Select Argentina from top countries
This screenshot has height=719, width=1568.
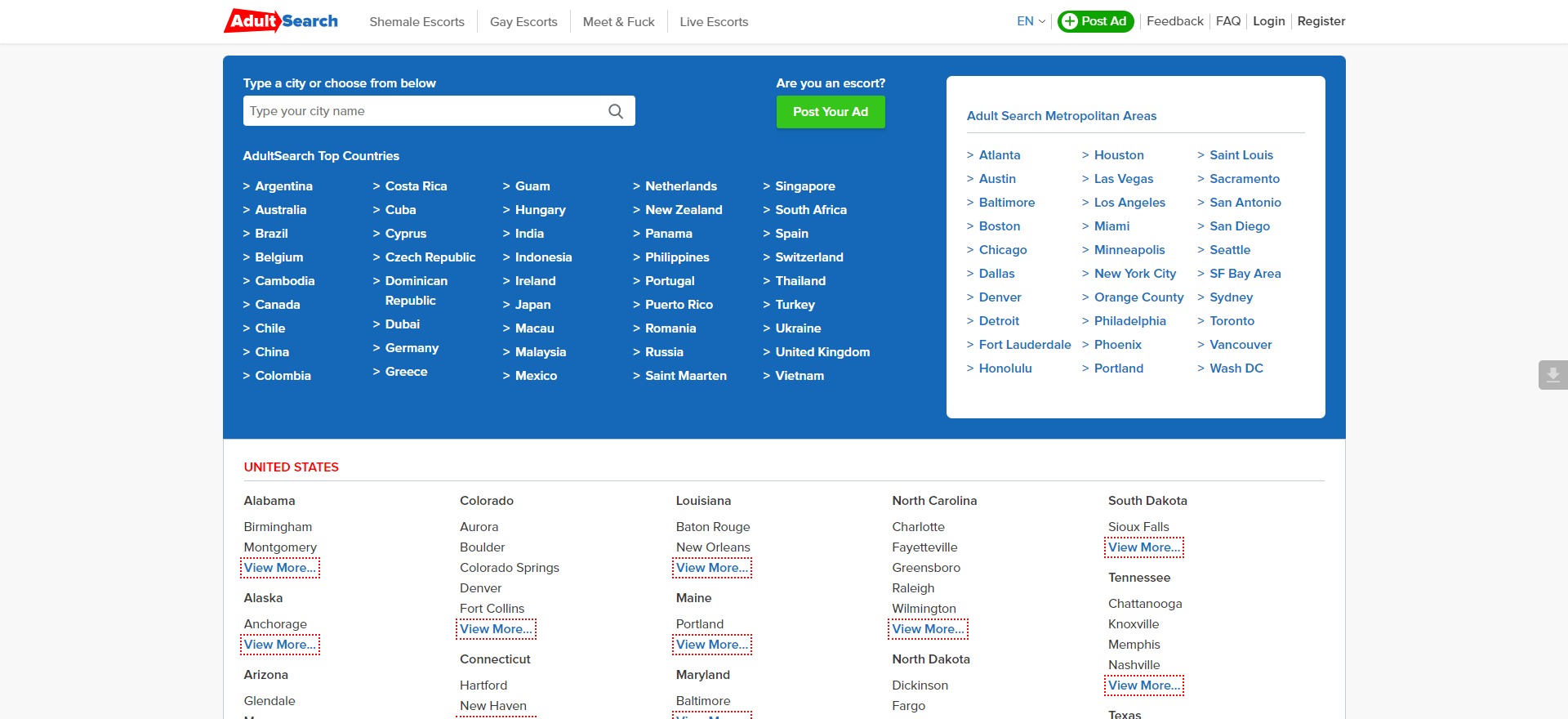pyautogui.click(x=283, y=186)
